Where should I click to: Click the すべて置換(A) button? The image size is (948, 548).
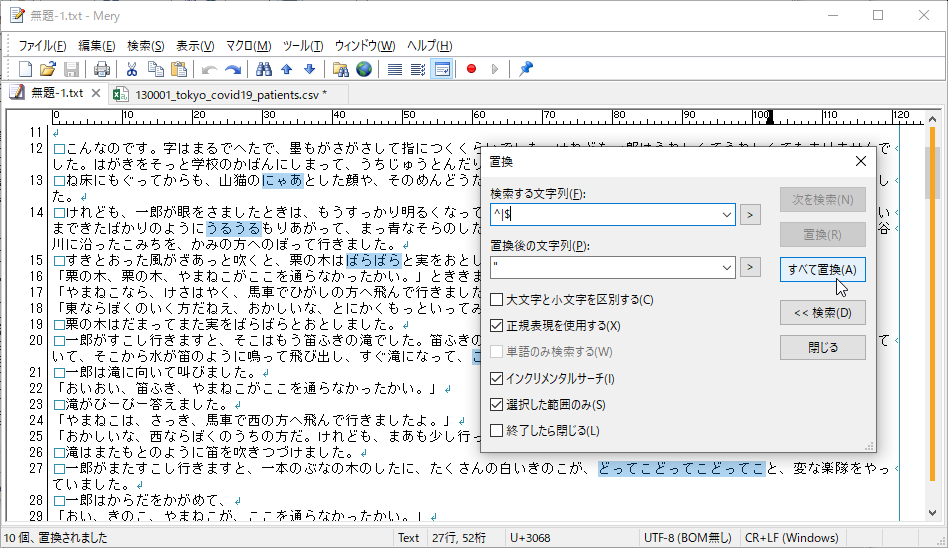click(822, 270)
